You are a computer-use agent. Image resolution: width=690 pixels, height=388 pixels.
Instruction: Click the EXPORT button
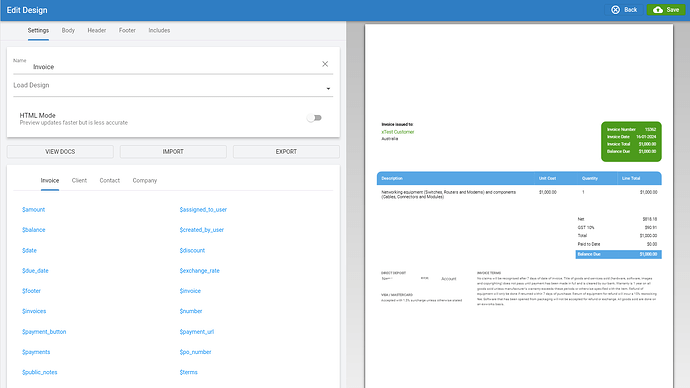point(286,151)
